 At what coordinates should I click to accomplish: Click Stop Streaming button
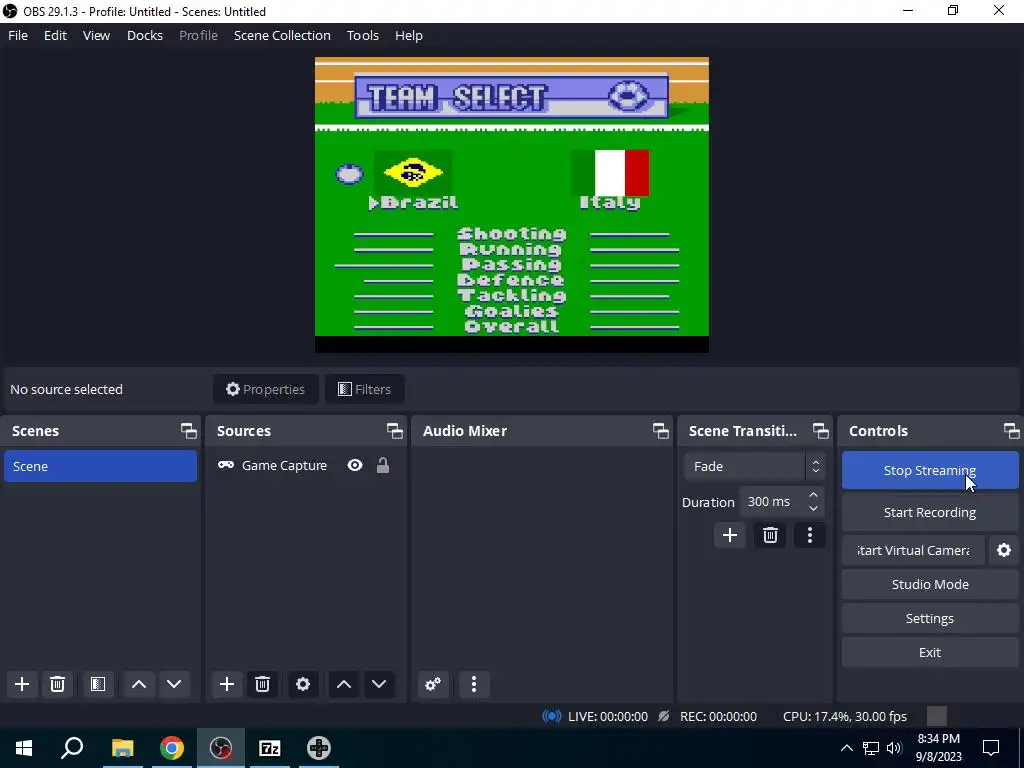930,470
